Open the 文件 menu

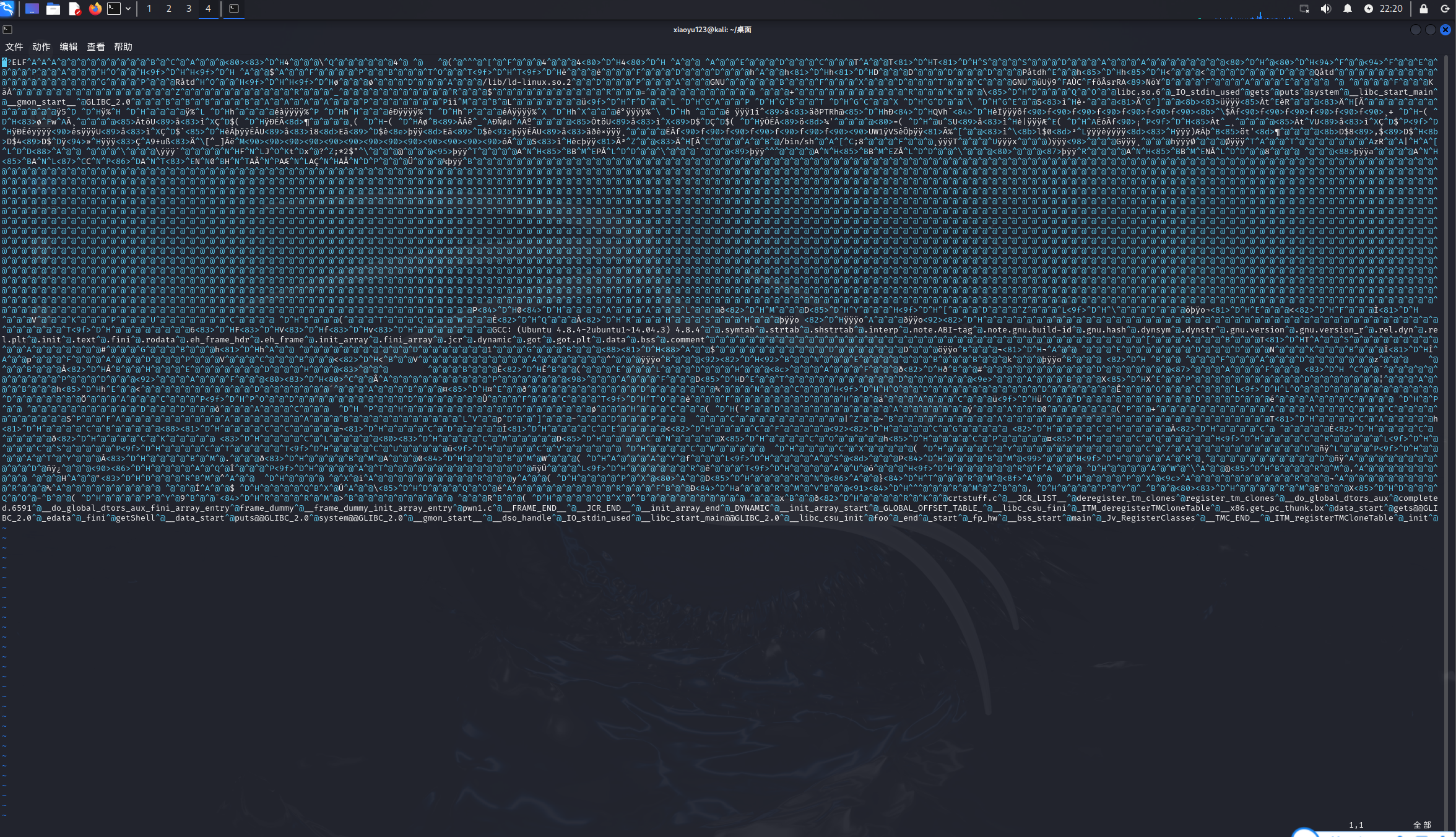click(14, 47)
